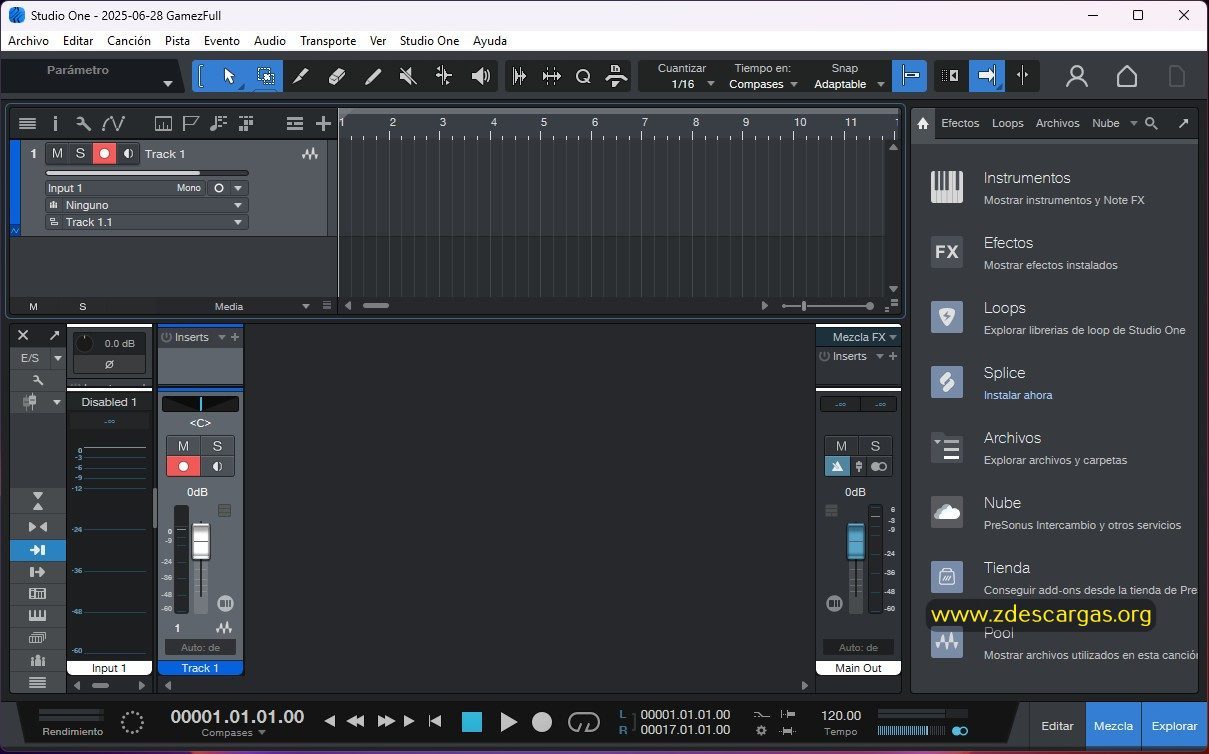Click the Track 1 pan control
Screen dimensions: 1209x754
tap(200, 404)
